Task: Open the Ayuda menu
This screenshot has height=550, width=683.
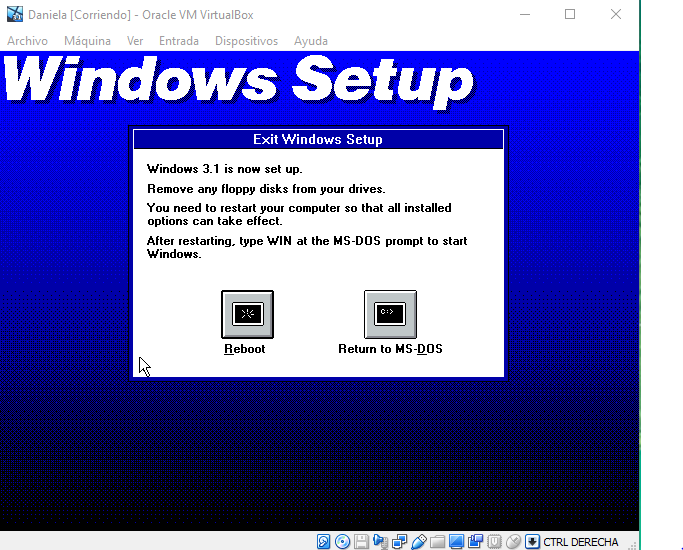Action: coord(310,41)
